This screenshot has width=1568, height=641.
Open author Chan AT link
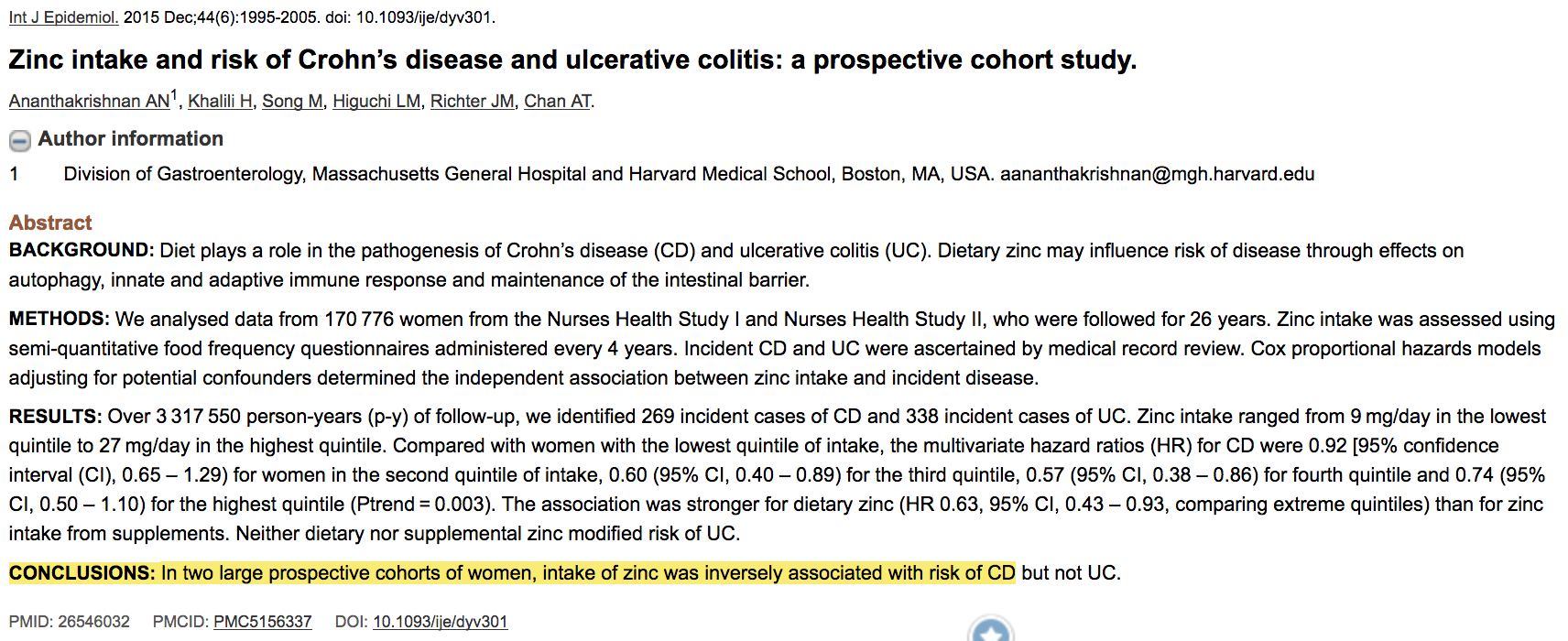pyautogui.click(x=557, y=102)
